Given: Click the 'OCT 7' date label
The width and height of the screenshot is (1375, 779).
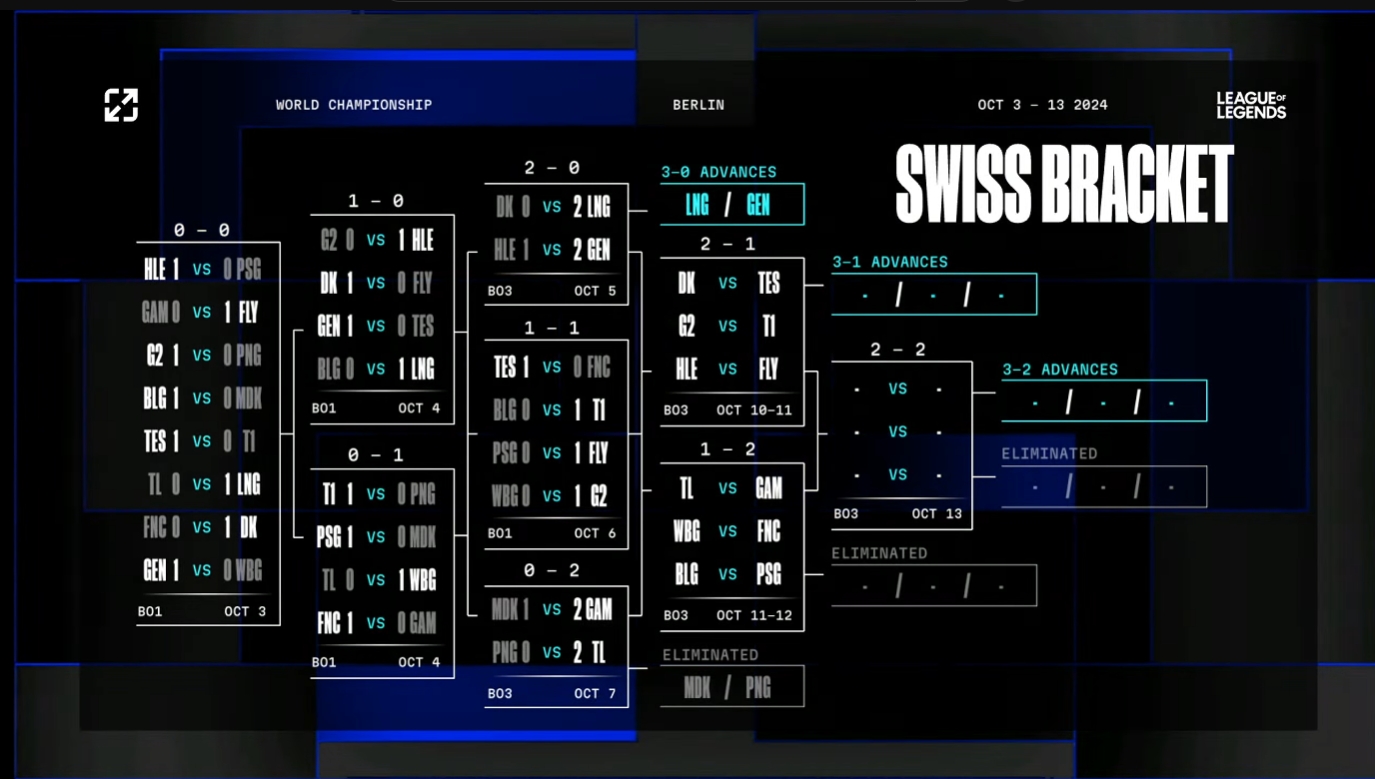Looking at the screenshot, I should coord(595,693).
